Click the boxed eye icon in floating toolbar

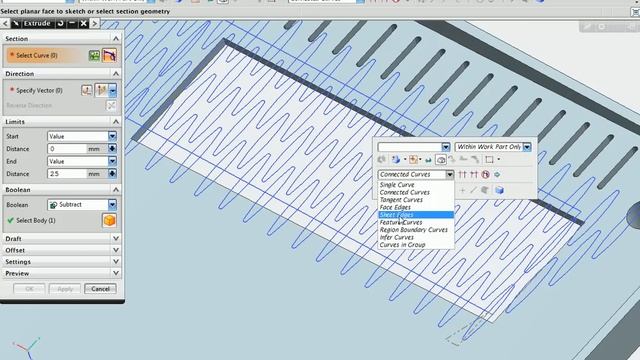click(x=441, y=160)
